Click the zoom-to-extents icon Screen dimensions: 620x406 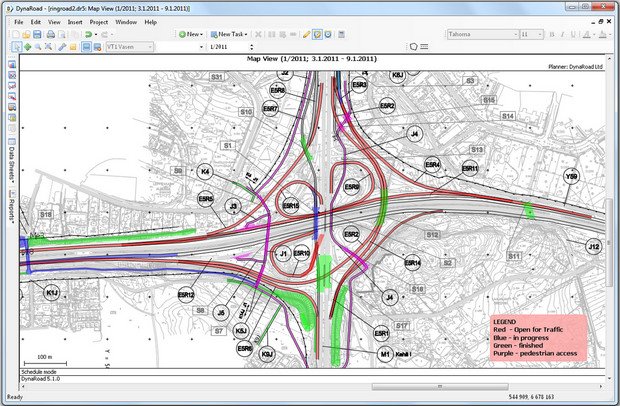point(48,47)
